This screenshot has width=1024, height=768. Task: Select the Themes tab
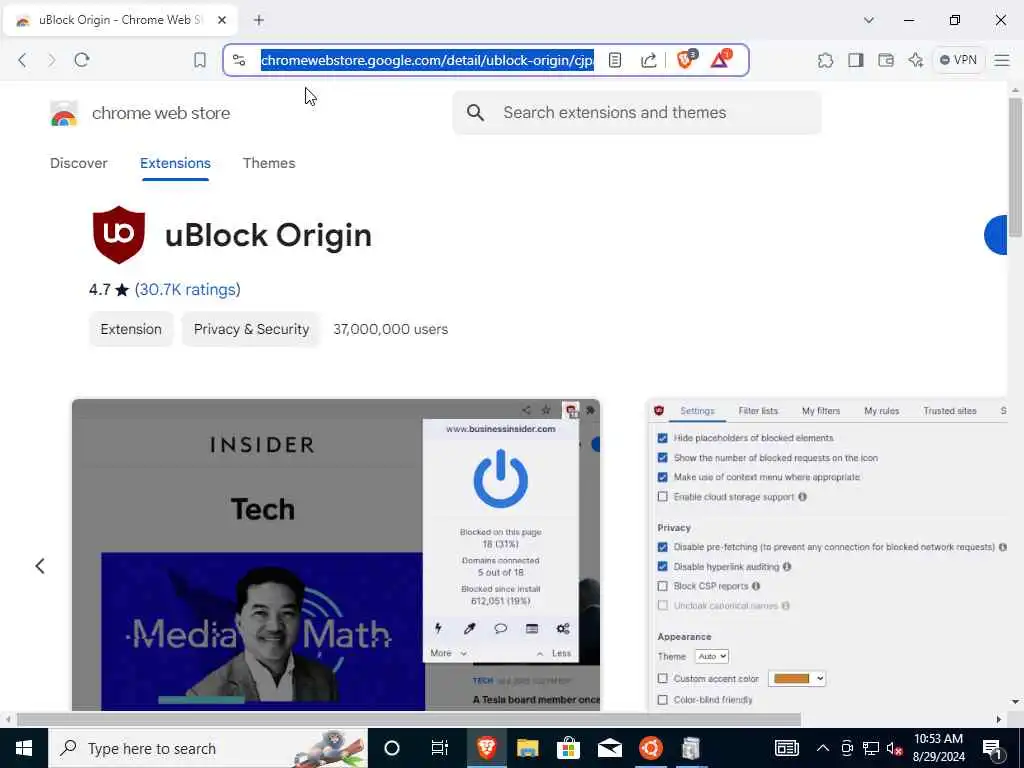(x=269, y=163)
